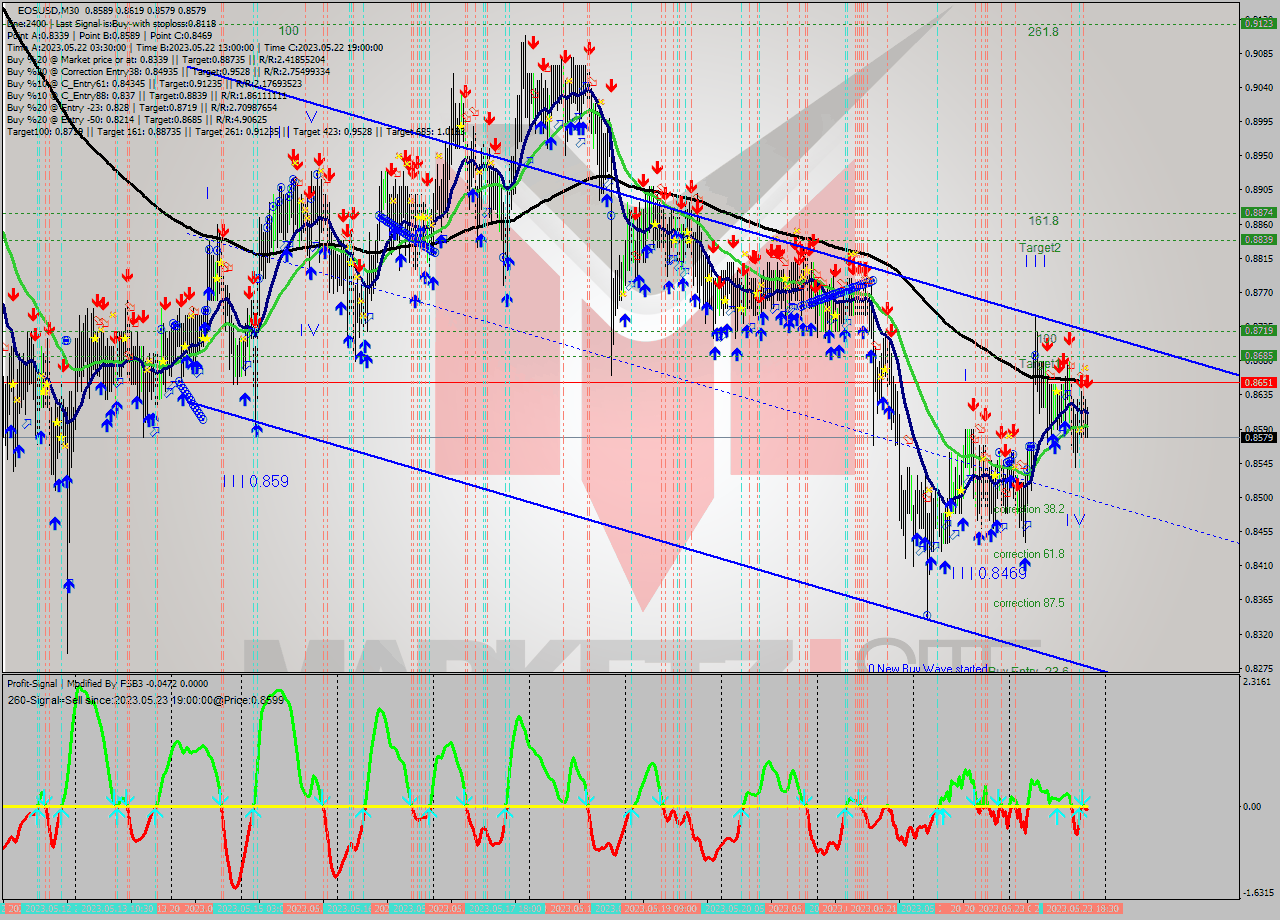Click the 'correction 61.8' label
1280x920 pixels.
pos(1028,554)
